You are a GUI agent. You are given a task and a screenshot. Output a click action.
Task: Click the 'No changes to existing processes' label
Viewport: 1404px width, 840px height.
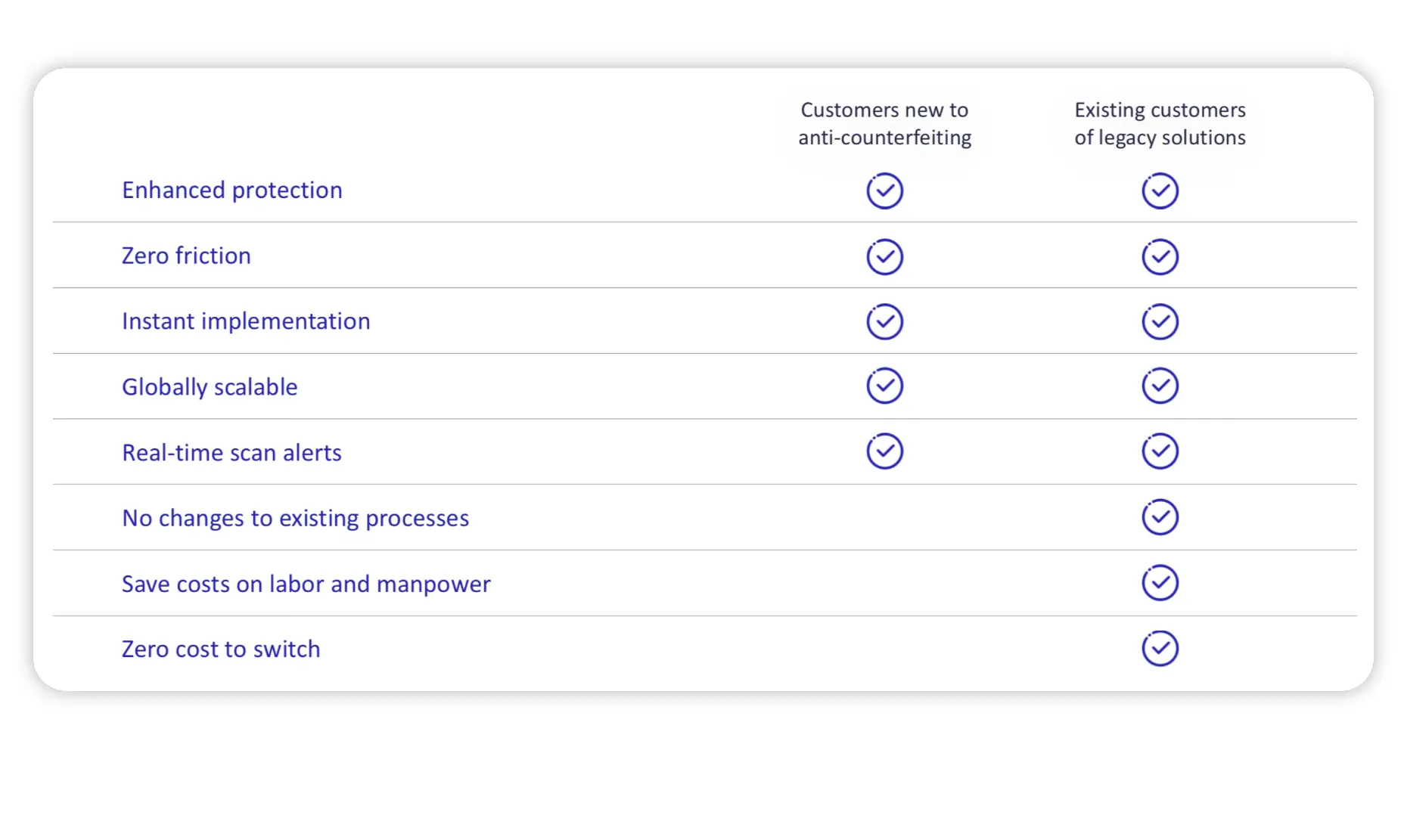point(295,518)
